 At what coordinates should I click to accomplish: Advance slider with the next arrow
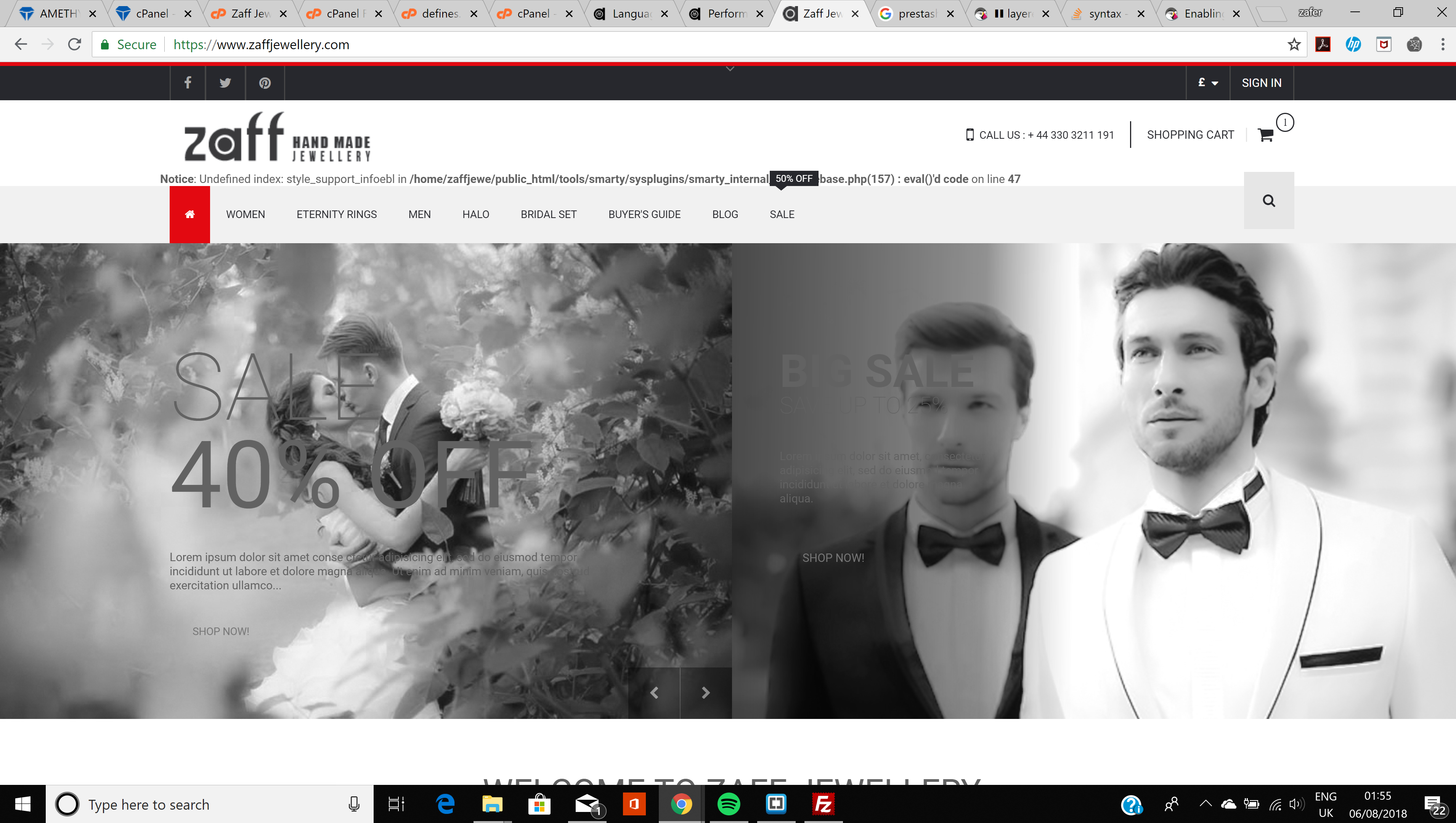[x=705, y=693]
